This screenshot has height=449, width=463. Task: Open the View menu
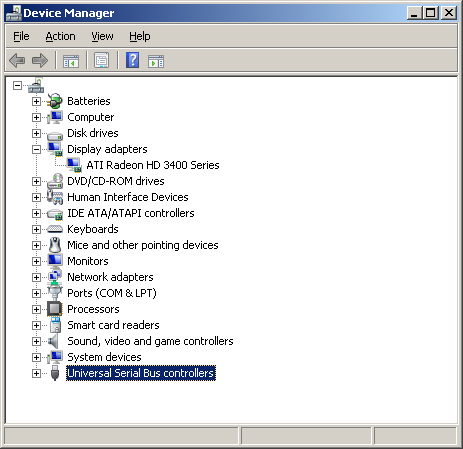102,36
